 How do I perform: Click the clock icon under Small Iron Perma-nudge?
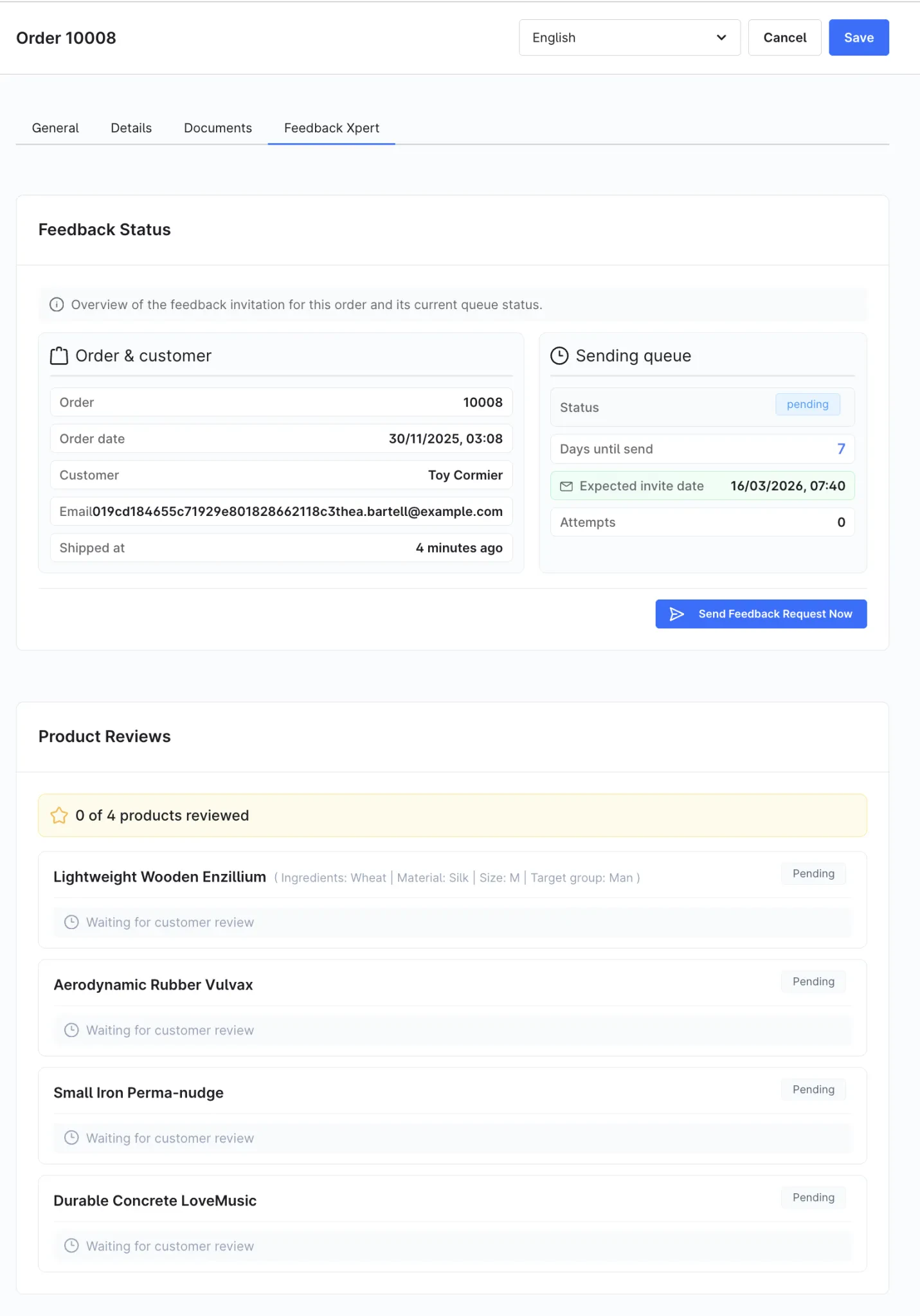click(71, 1138)
